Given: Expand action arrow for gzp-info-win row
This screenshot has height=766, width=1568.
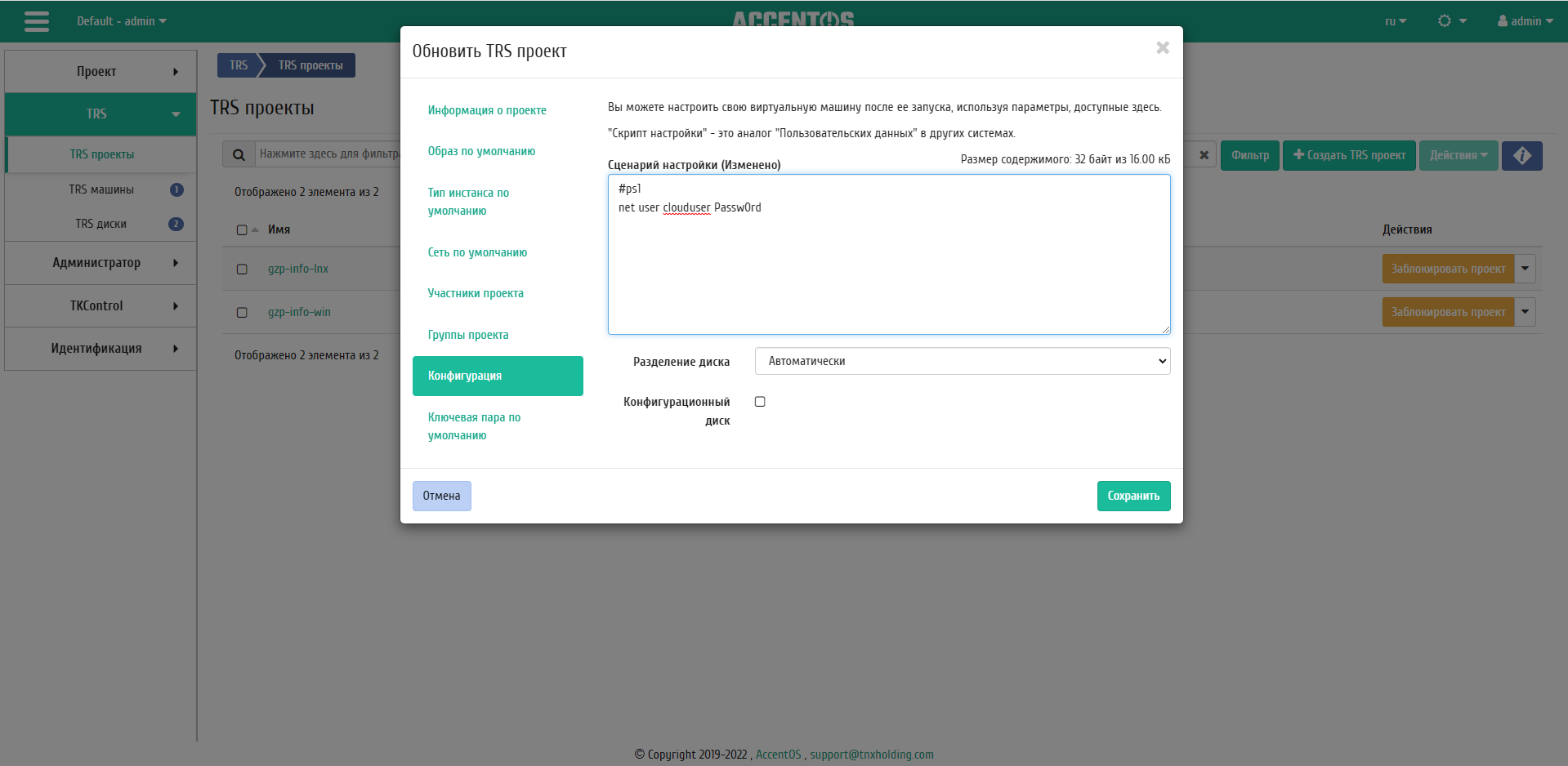Looking at the screenshot, I should point(1525,312).
